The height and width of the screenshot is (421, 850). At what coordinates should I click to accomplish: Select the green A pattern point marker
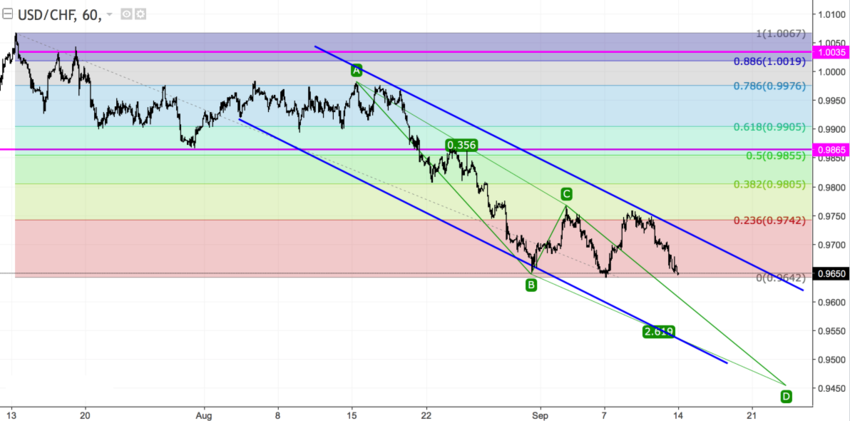point(356,70)
